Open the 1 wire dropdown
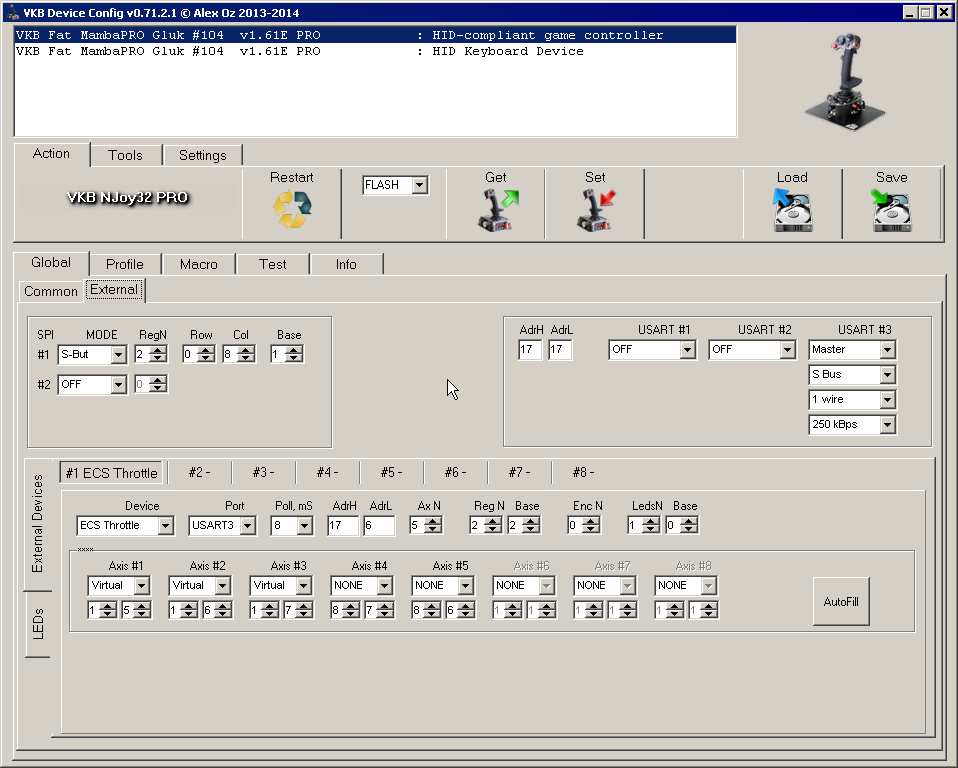 pyautogui.click(x=888, y=400)
